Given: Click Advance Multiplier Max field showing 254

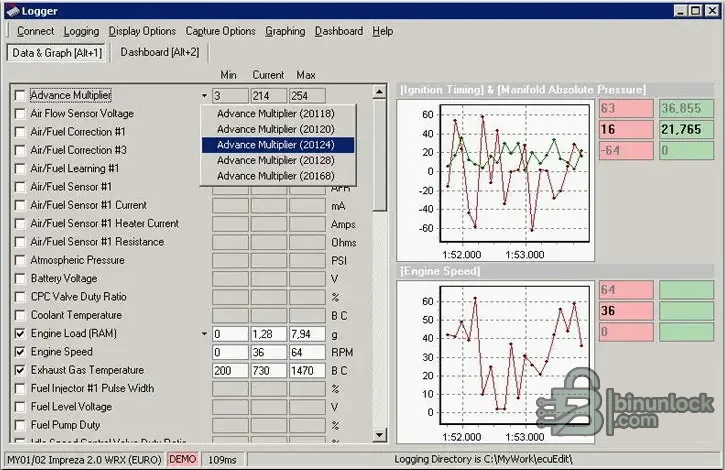Looking at the screenshot, I should click(x=307, y=96).
